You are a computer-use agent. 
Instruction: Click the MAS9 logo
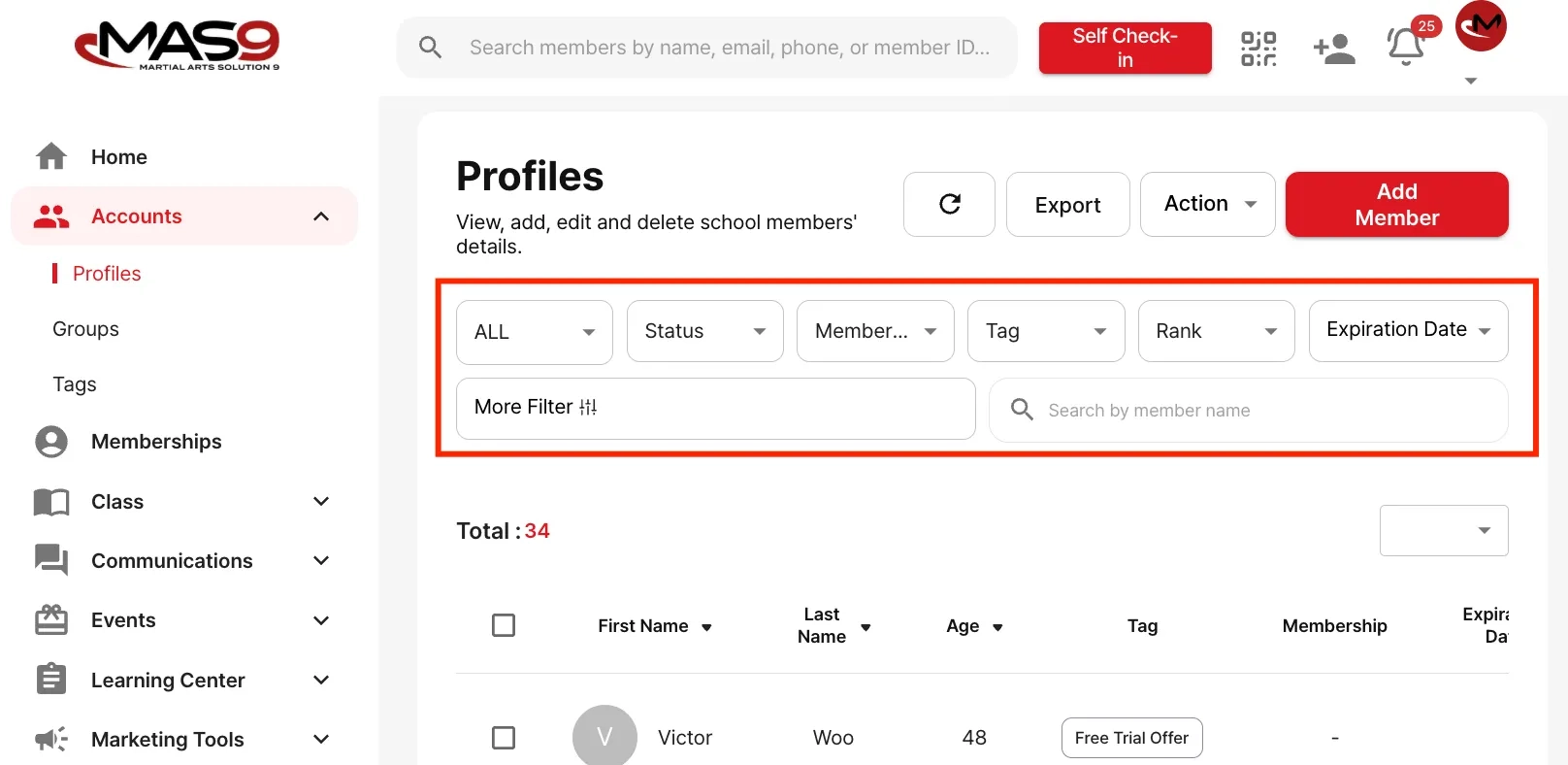178,45
